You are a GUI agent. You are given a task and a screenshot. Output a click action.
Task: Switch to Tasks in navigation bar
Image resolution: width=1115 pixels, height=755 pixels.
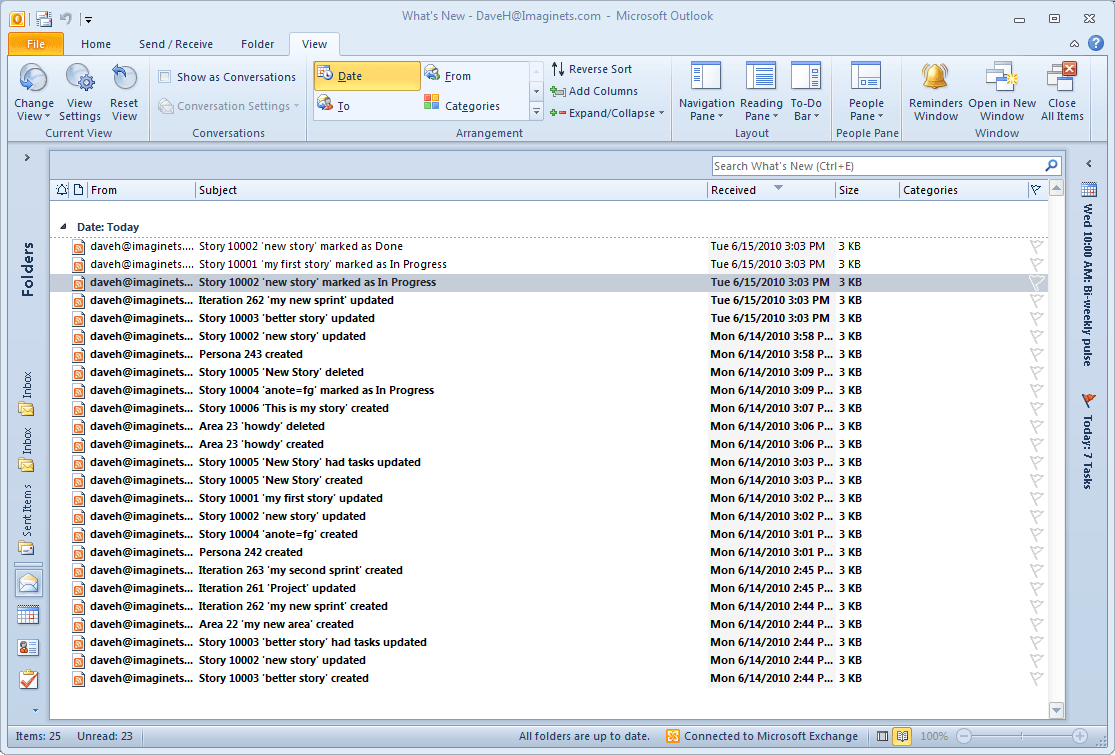(28, 680)
